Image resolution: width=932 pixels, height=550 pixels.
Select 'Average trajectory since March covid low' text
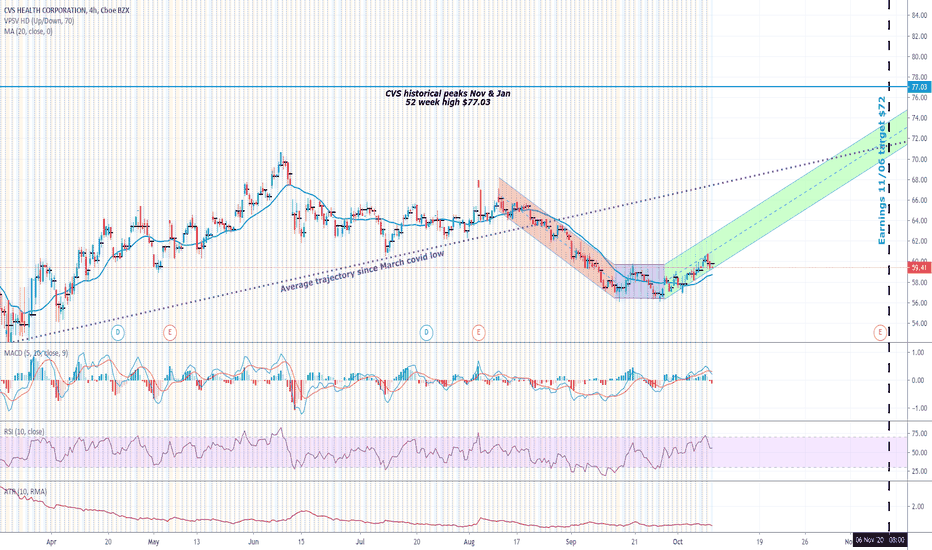[x=363, y=272]
